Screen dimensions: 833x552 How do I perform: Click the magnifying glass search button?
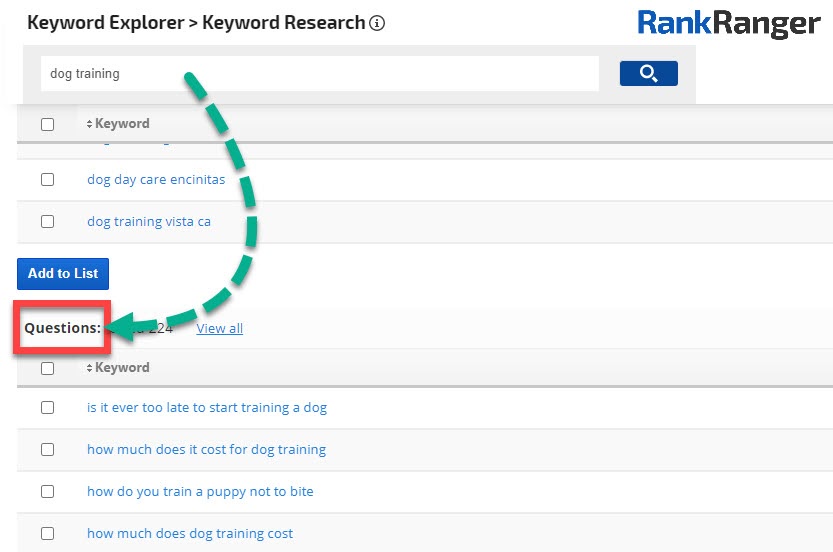(648, 73)
